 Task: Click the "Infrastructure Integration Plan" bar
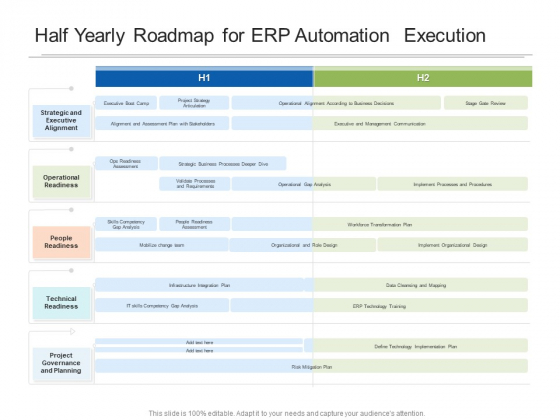(x=200, y=285)
